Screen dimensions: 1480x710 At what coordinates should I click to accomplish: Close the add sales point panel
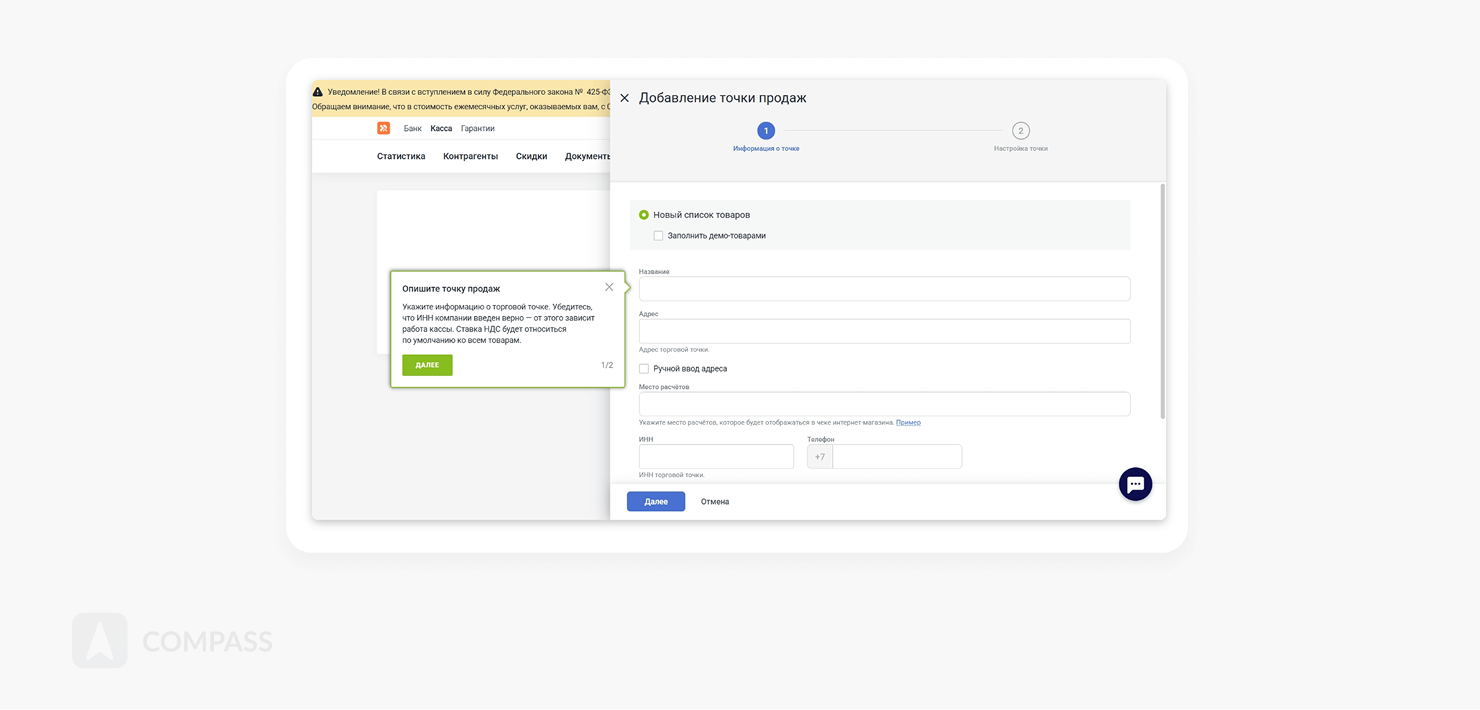(x=625, y=98)
